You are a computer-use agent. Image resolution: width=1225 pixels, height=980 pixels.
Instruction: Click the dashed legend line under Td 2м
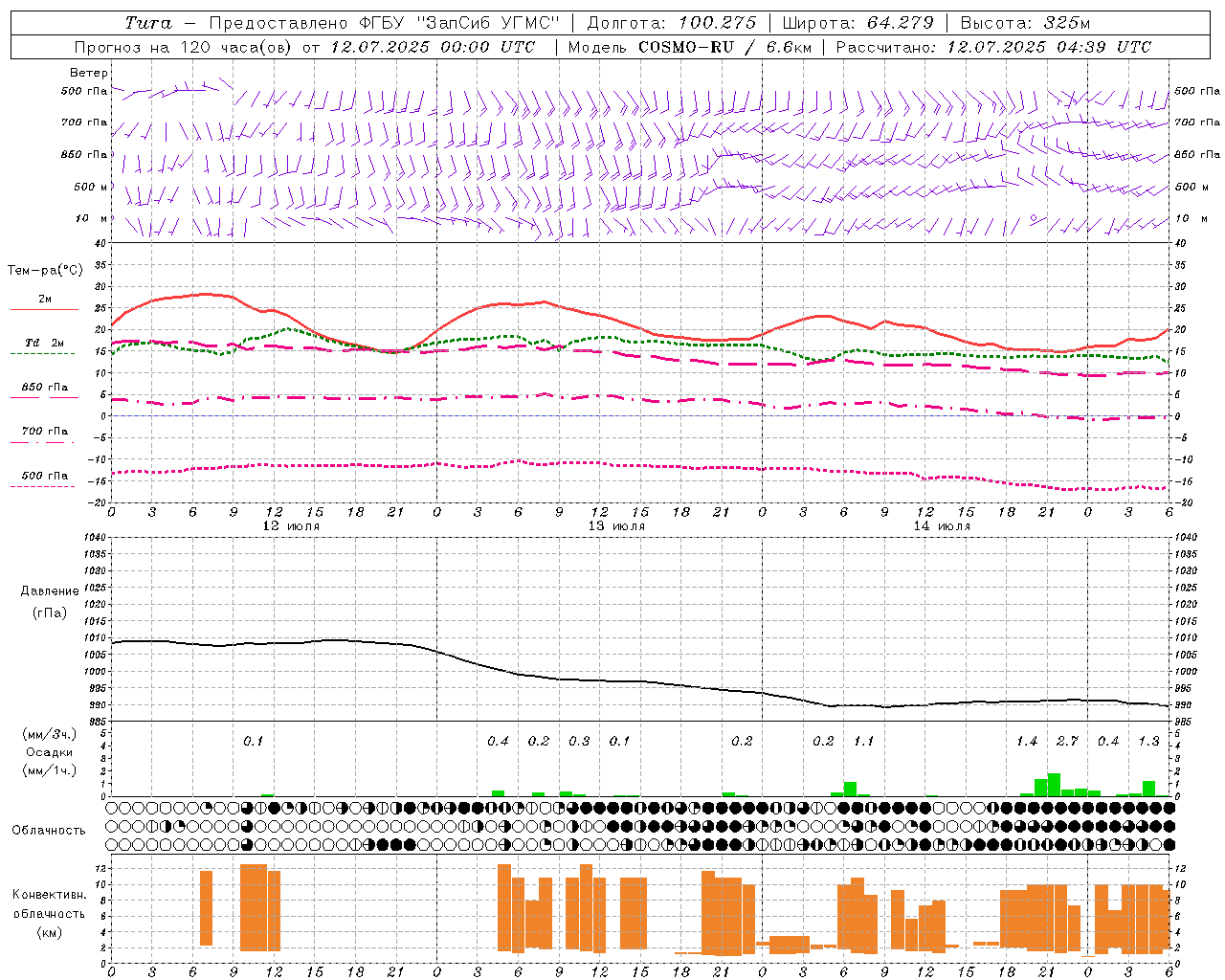tap(42, 354)
